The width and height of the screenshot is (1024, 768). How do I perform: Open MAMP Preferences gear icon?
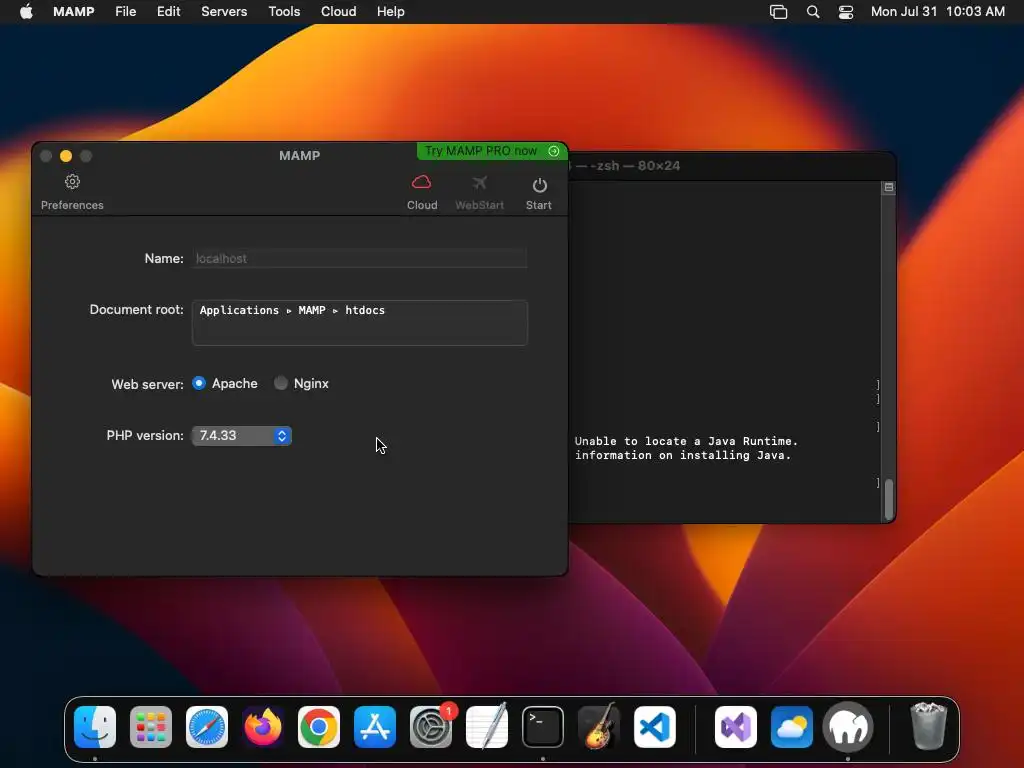coord(72,182)
